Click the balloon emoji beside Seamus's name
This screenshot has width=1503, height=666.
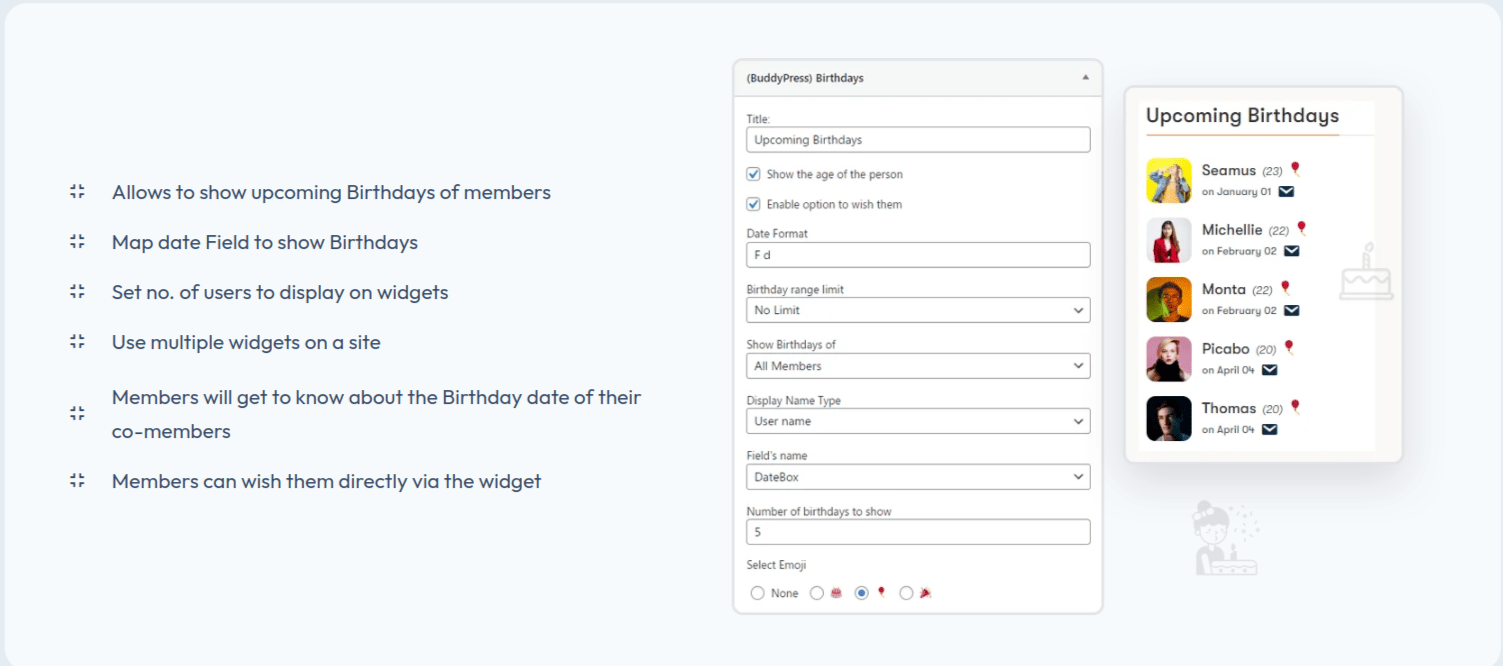[x=1295, y=170]
